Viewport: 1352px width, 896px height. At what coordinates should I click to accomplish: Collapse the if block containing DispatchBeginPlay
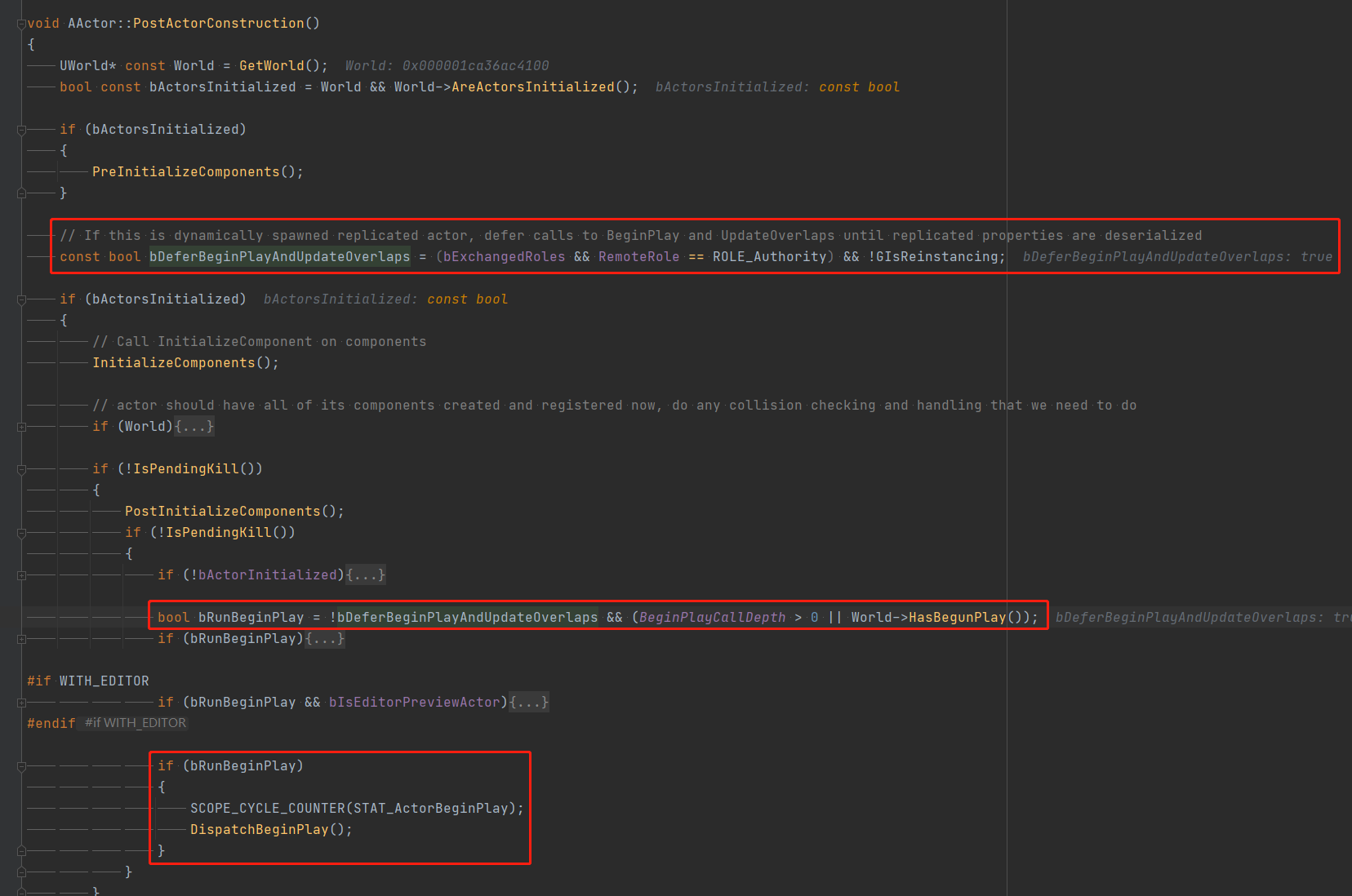(x=21, y=766)
